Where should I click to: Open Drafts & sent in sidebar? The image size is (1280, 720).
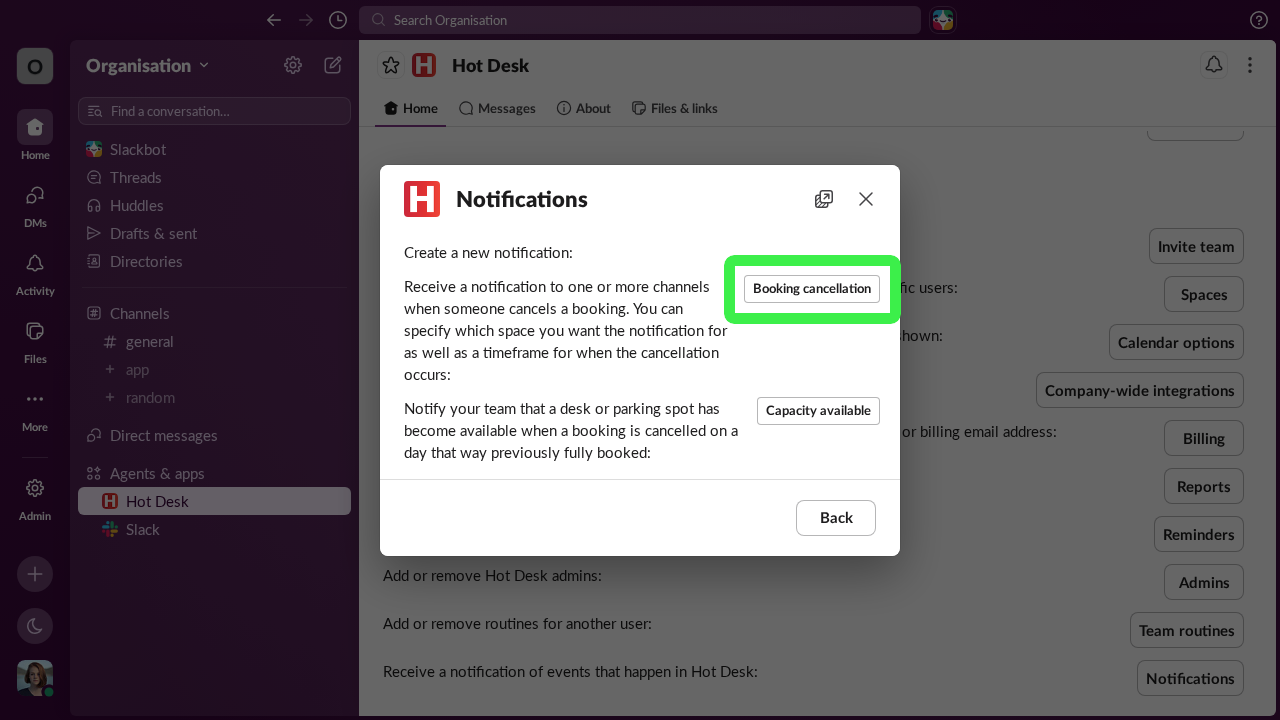point(214,233)
